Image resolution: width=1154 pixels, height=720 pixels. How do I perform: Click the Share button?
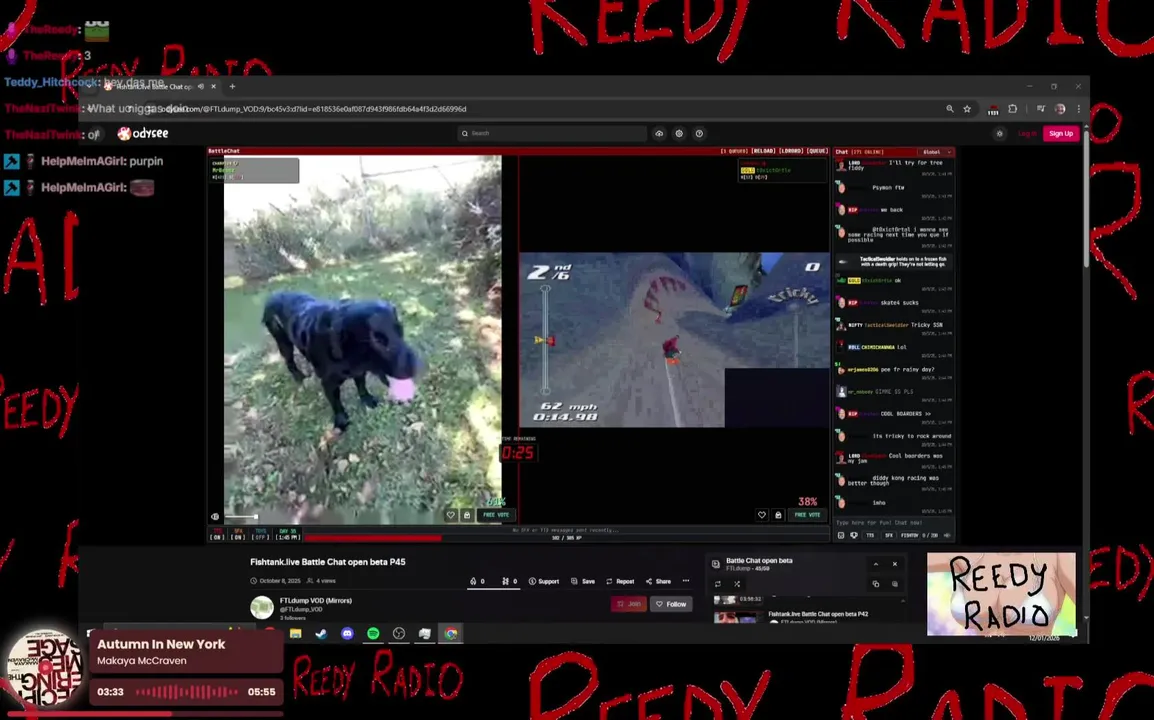(x=658, y=582)
